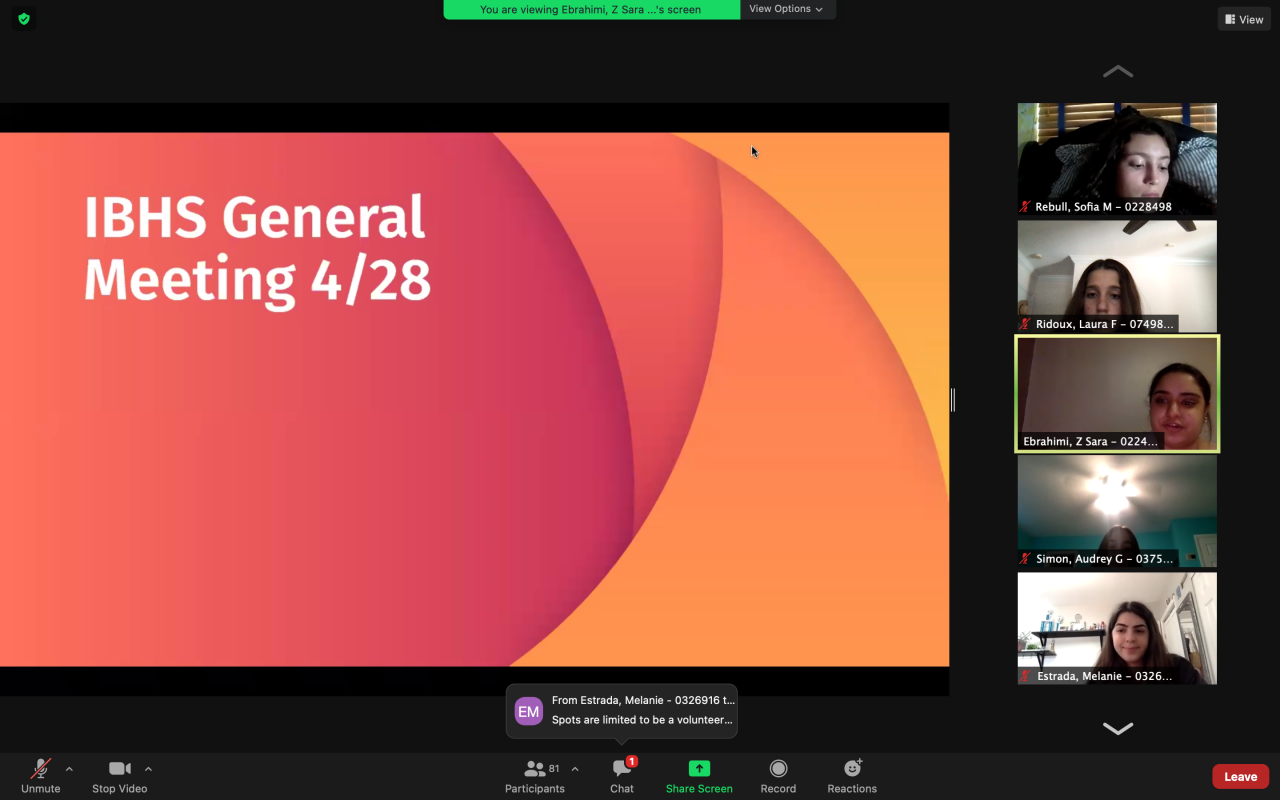The width and height of the screenshot is (1280, 800).
Task: Click the purple EM avatar in the chat popup
Action: pos(528,711)
